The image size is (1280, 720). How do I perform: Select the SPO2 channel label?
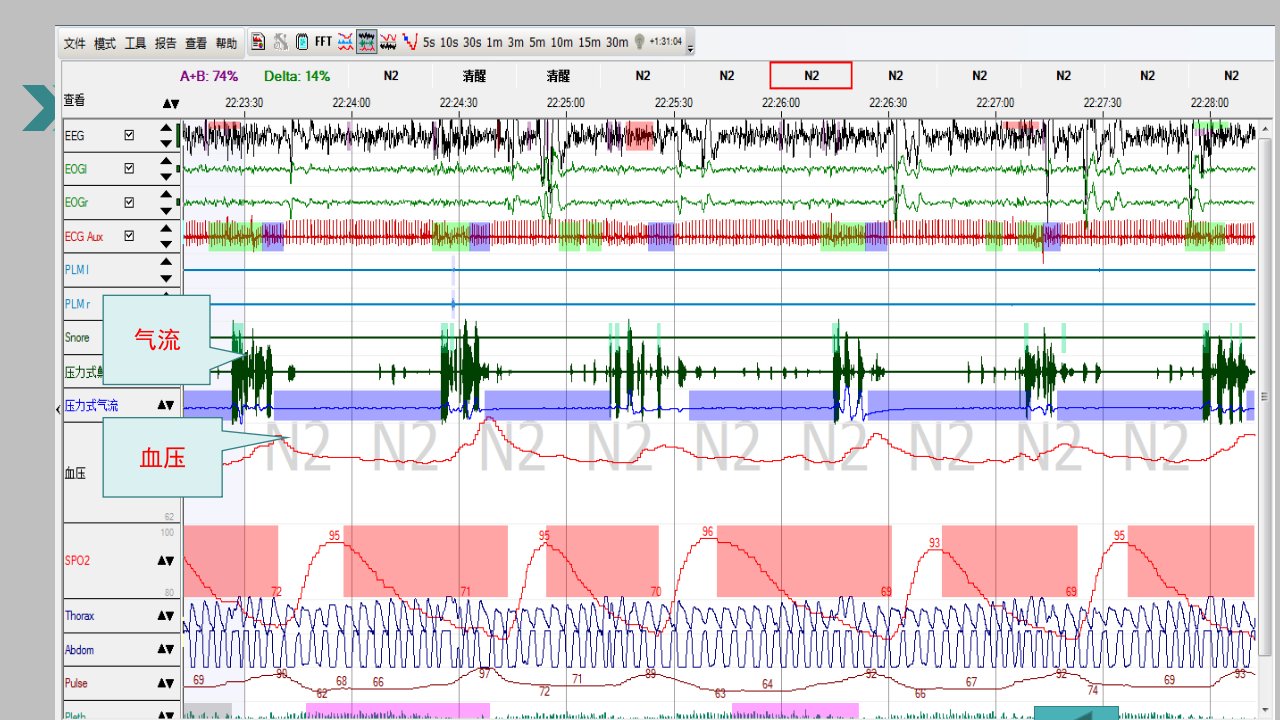click(77, 561)
